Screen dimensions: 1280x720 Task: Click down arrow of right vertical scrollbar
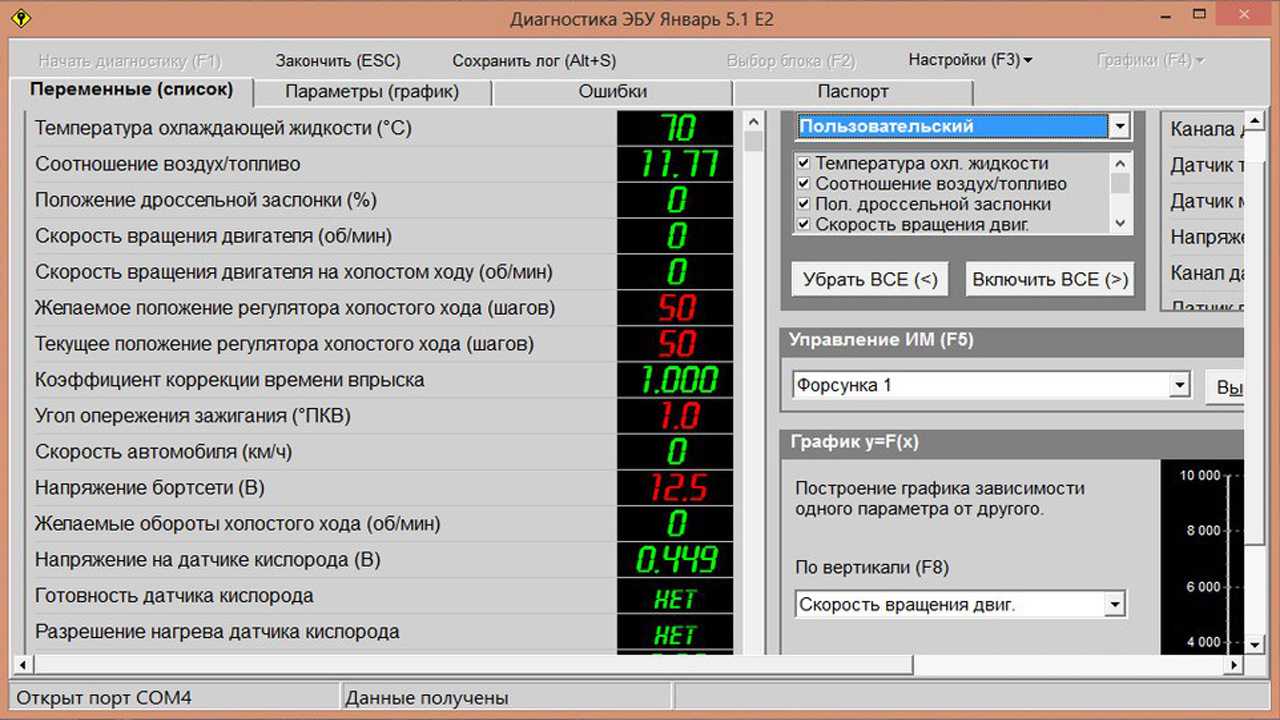[1254, 644]
